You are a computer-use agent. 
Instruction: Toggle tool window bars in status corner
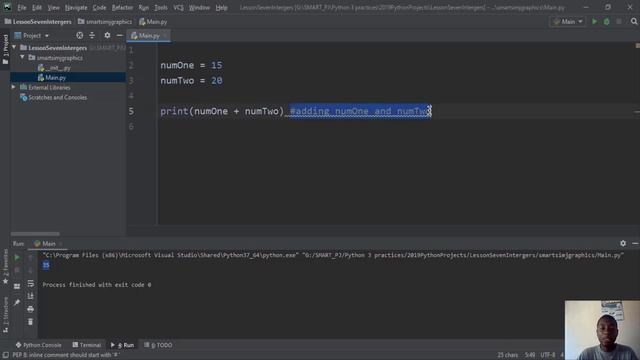click(5, 355)
